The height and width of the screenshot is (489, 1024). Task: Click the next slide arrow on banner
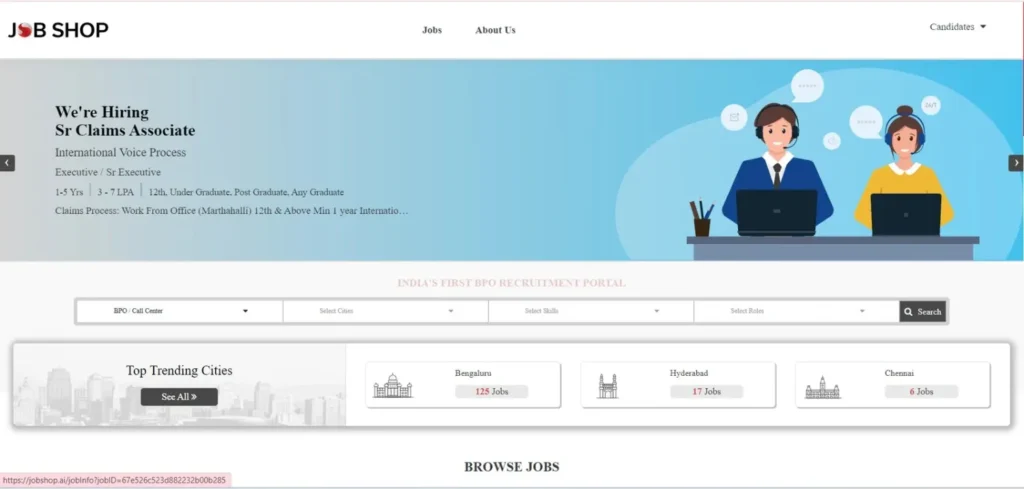click(x=1016, y=163)
